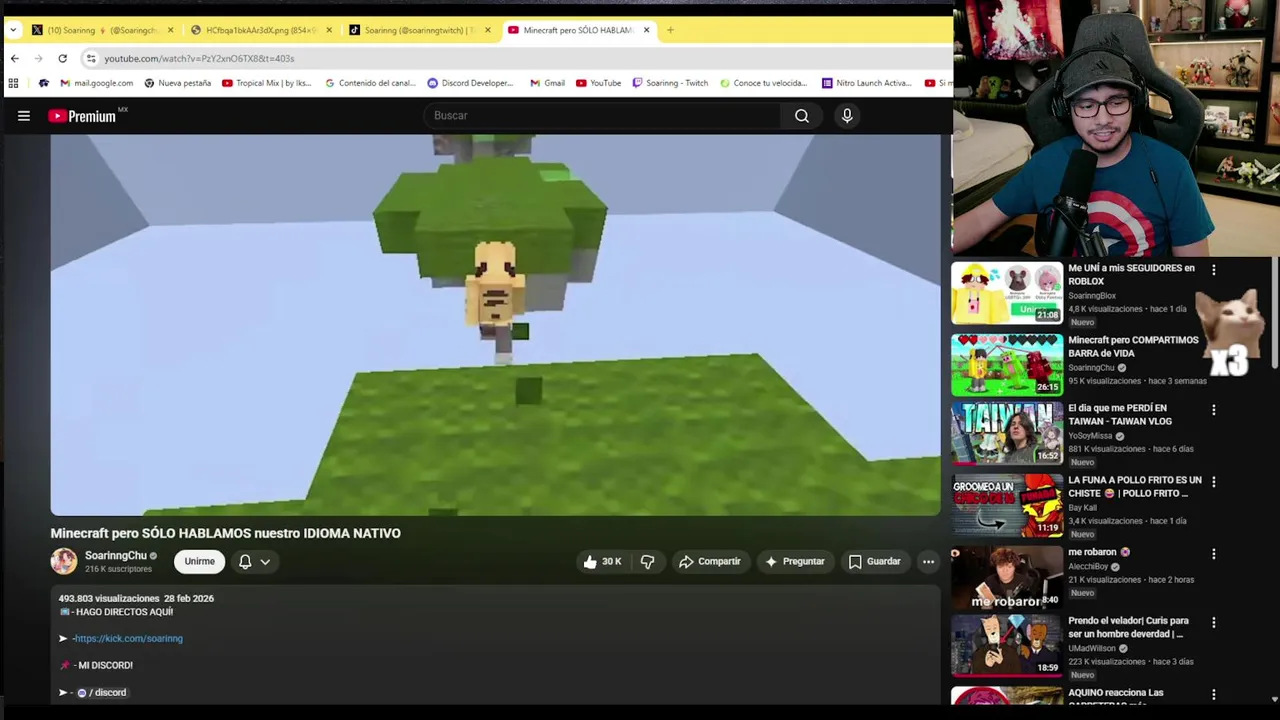Open options for LA FUNA A POLLO FRITO video

point(1214,482)
